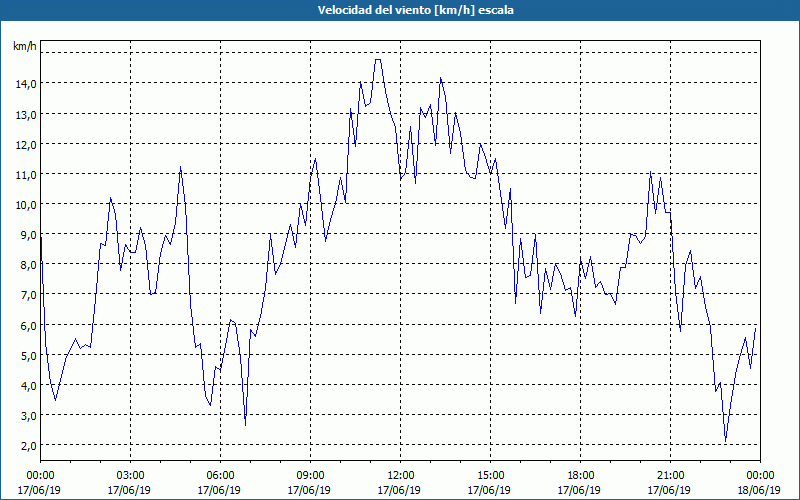
Task: Click the chart title 'Velocidad del viento [km/h] escala'
Action: tap(415, 10)
